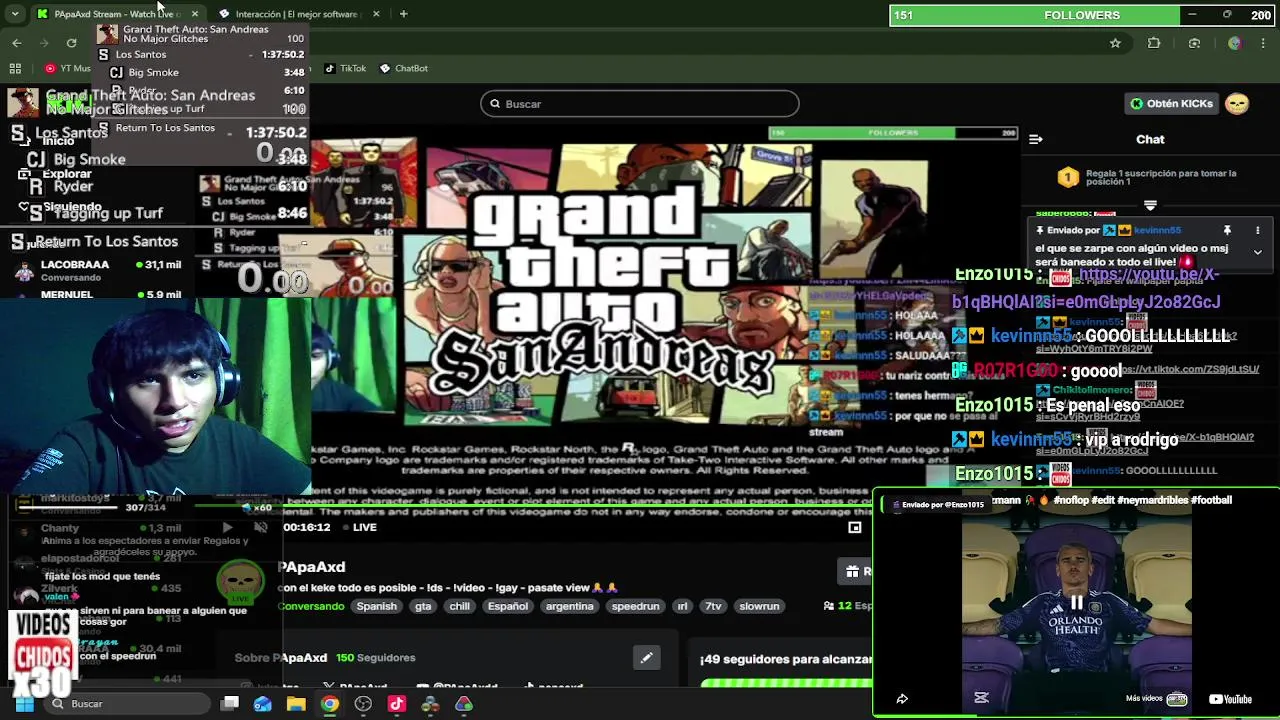Image resolution: width=1280 pixels, height=720 pixels.
Task: Expand the pinned message chevron
Action: pyautogui.click(x=1258, y=252)
